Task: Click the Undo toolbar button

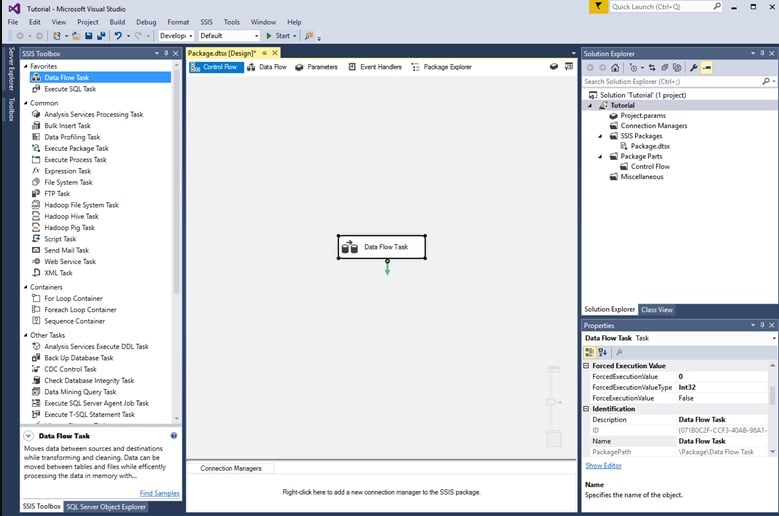Action: 118,36
